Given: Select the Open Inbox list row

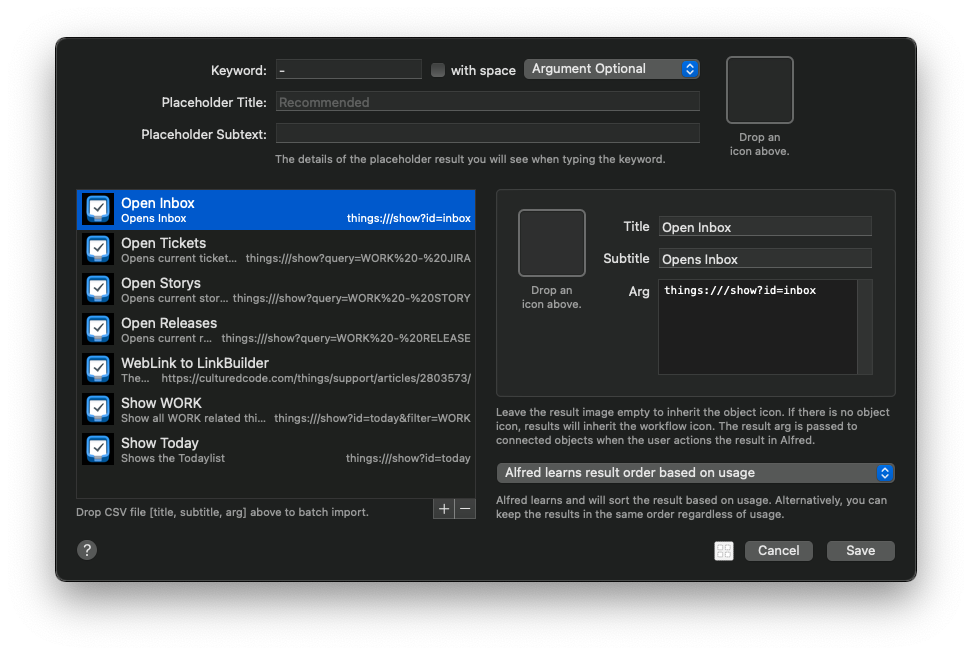Looking at the screenshot, I should click(276, 210).
